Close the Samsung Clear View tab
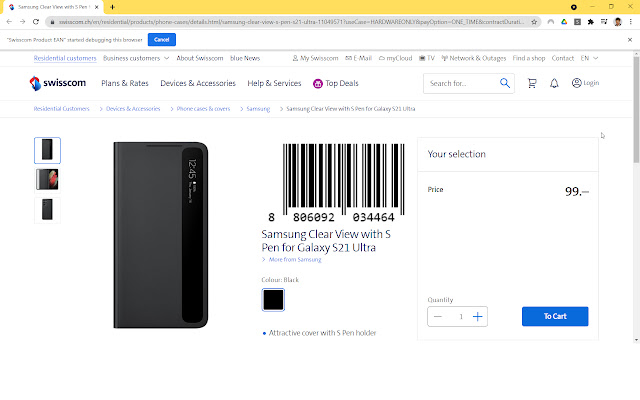Viewport: 640px width, 400px height. pyautogui.click(x=97, y=7)
